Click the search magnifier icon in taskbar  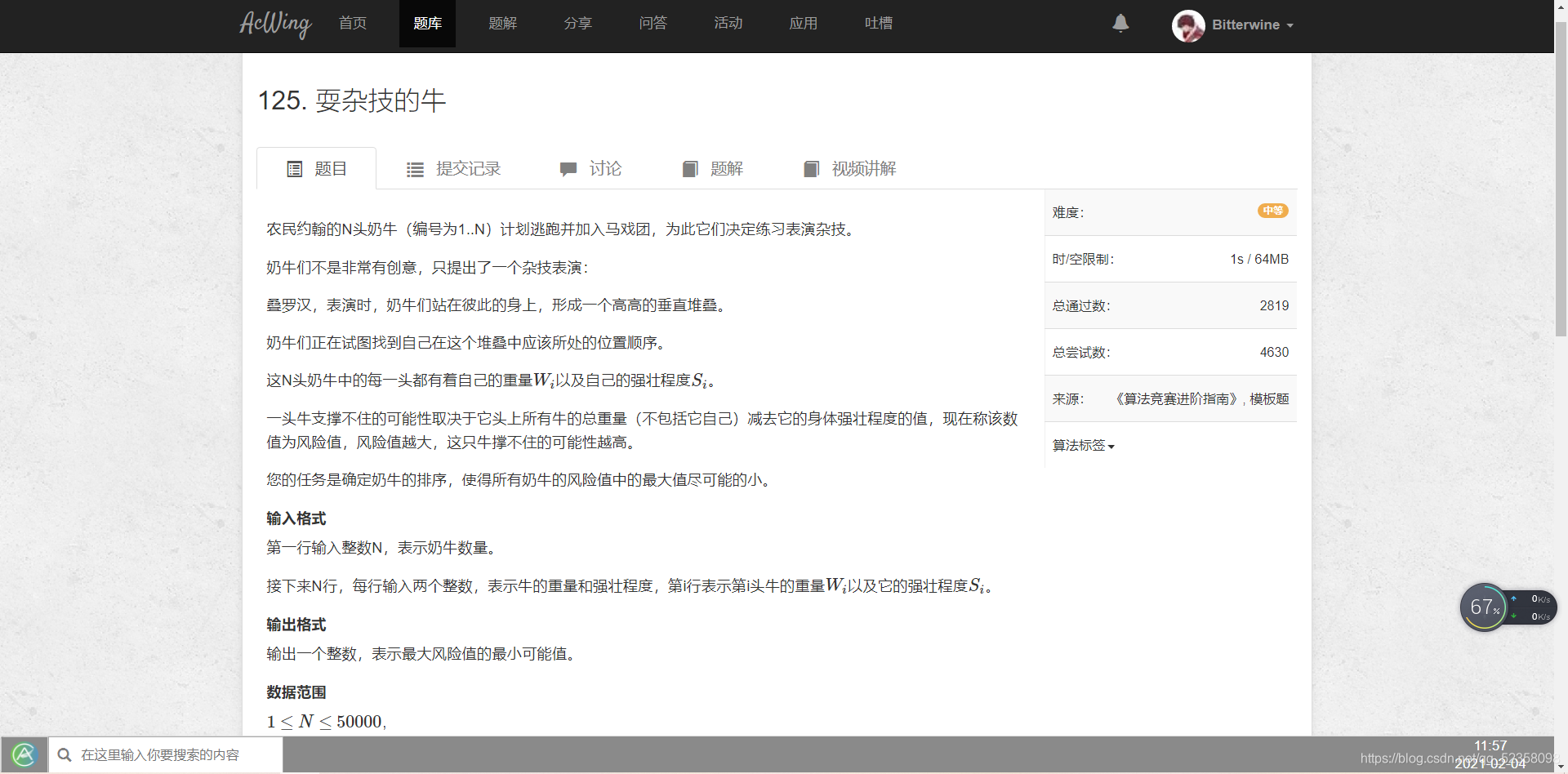pos(65,755)
